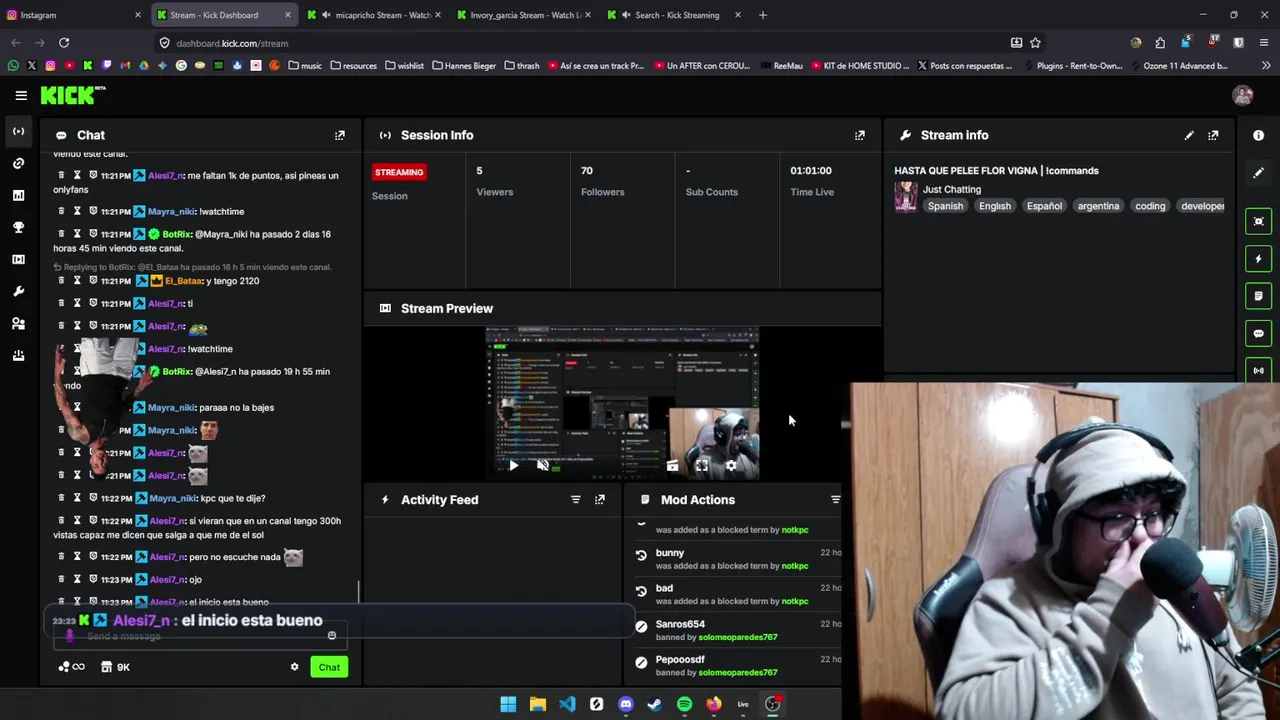Select the Spanish tag
The image size is (1280, 720).
(x=945, y=206)
